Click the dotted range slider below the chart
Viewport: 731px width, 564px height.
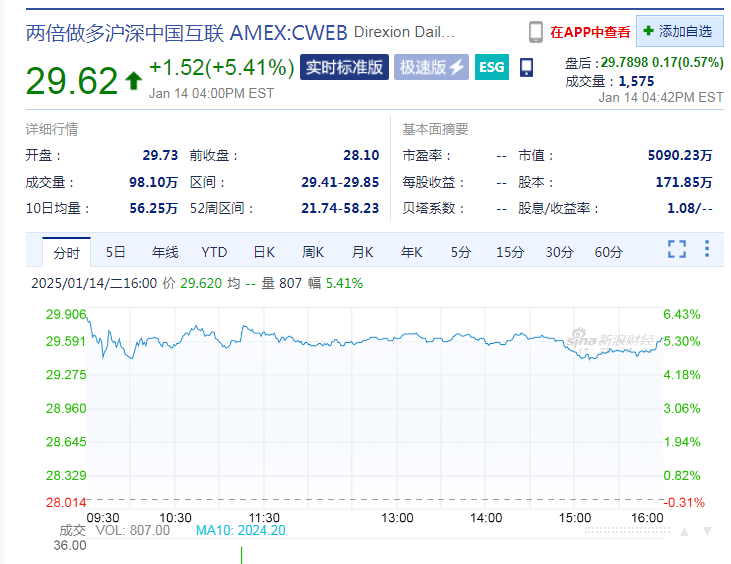627,530
